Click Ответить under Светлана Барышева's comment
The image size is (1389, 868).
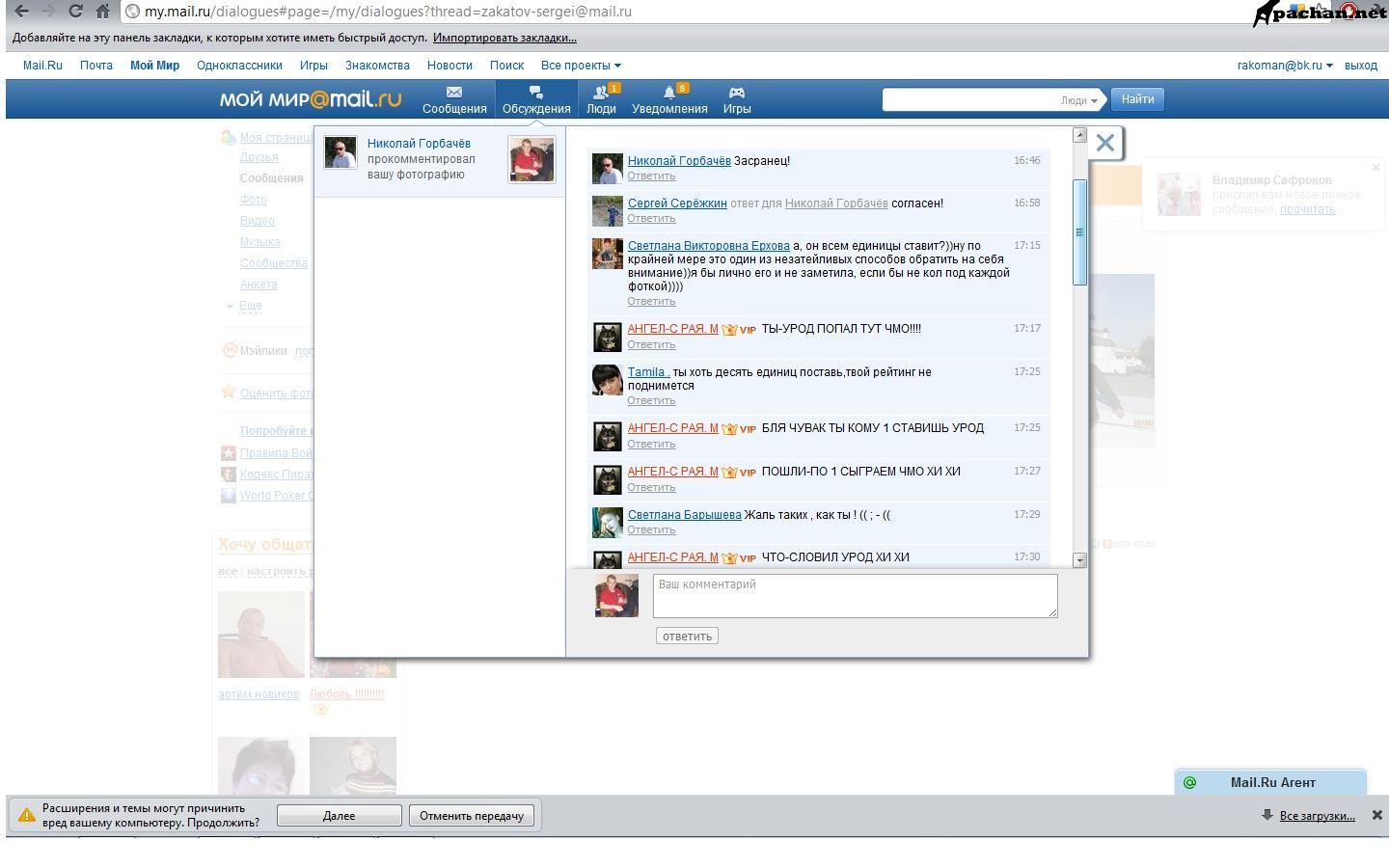[651, 530]
